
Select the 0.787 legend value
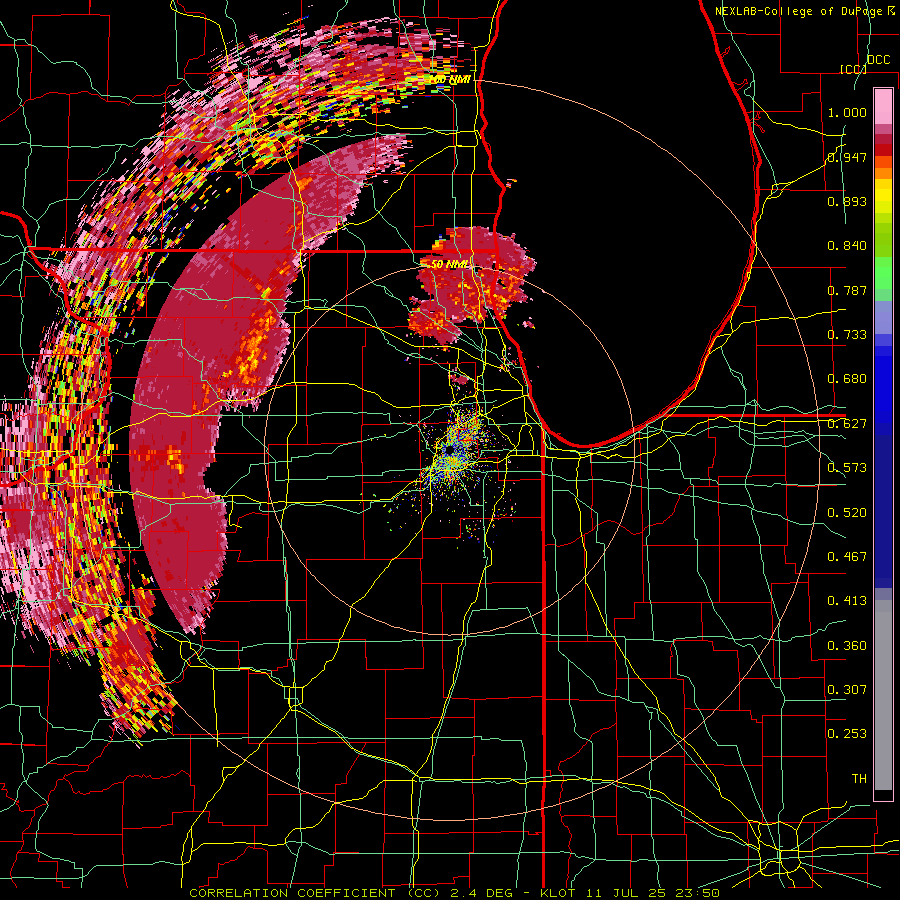[847, 290]
